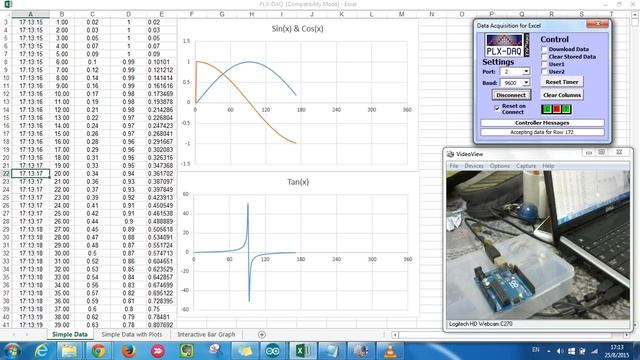This screenshot has height=360, width=640.
Task: Add a new sheet with plus icon
Action: [x=262, y=335]
